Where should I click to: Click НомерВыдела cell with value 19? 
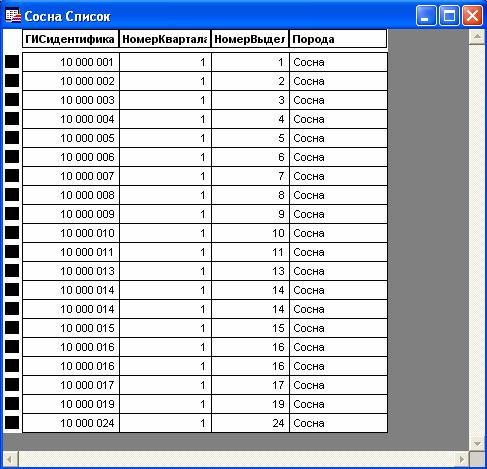[x=250, y=404]
